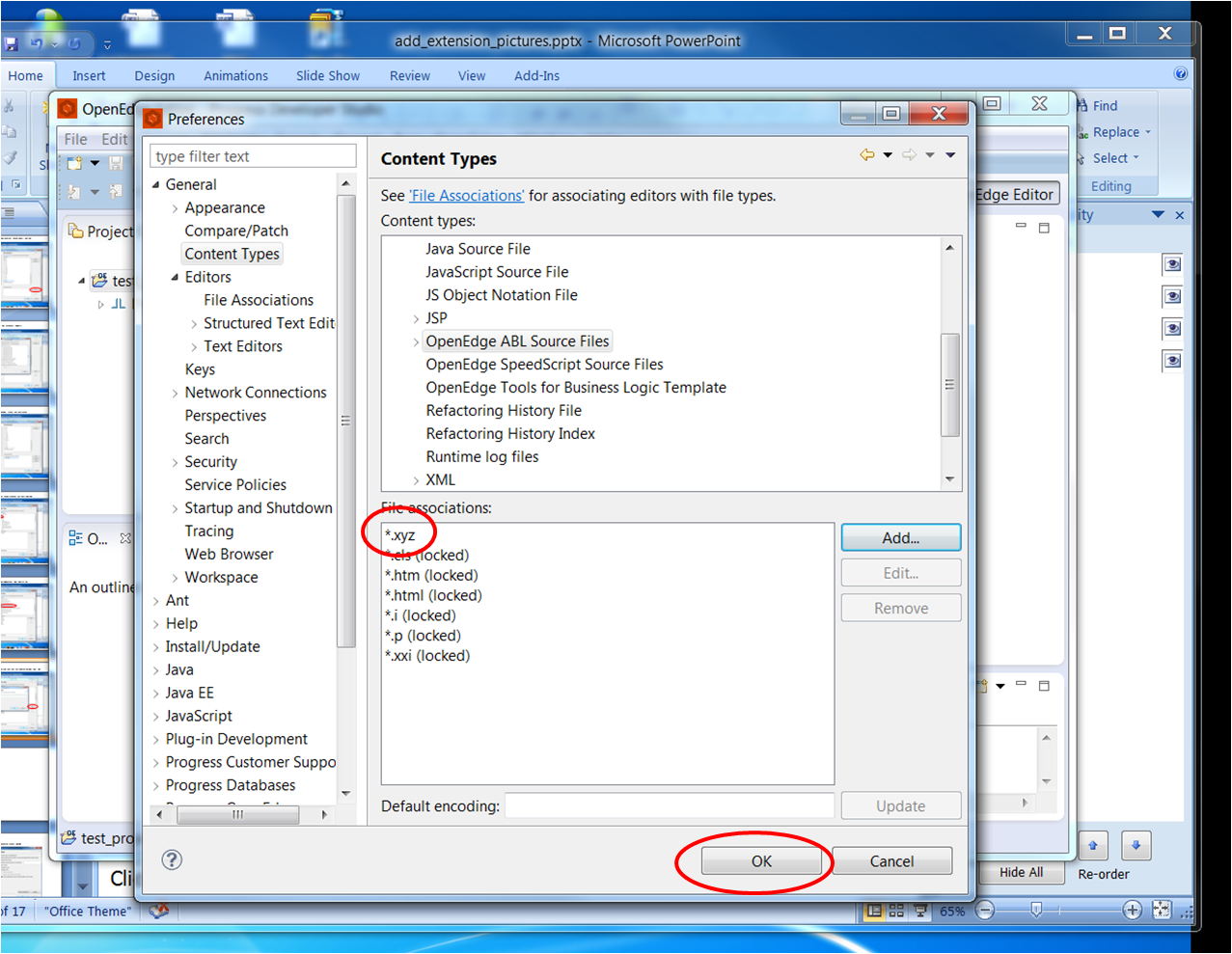Open Selection pane options dropdown arrow

(x=1158, y=215)
